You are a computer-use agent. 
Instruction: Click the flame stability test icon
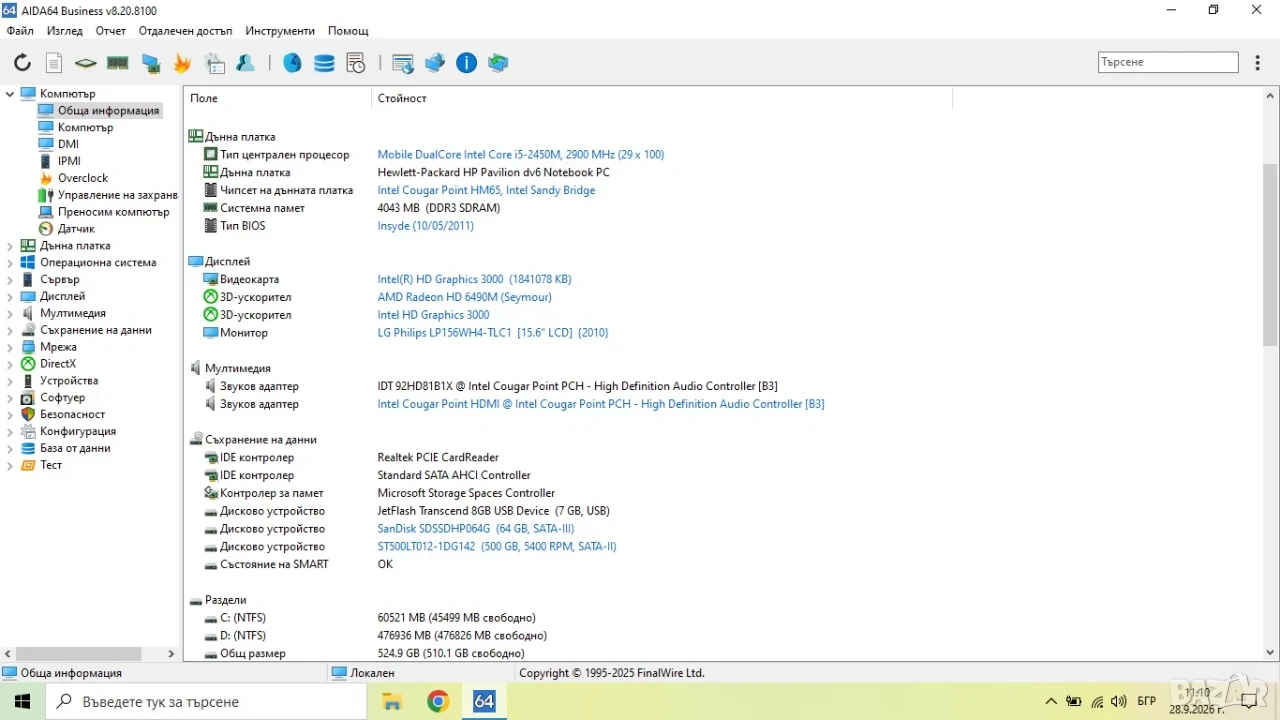click(182, 63)
